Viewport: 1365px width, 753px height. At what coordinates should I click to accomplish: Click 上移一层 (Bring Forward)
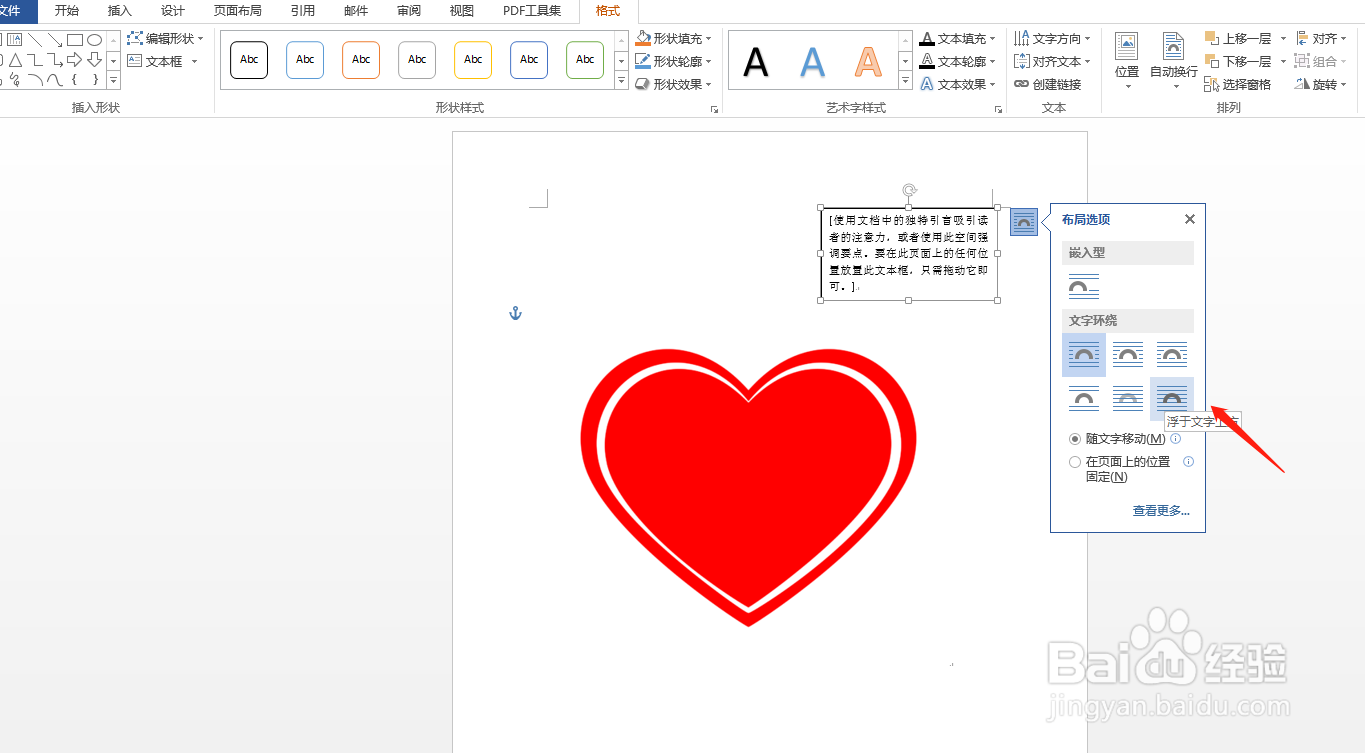pos(1238,38)
